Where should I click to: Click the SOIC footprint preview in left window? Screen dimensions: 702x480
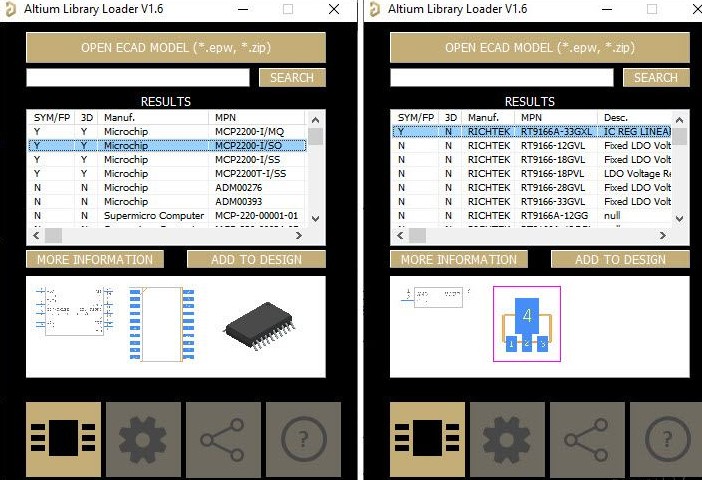tap(162, 324)
